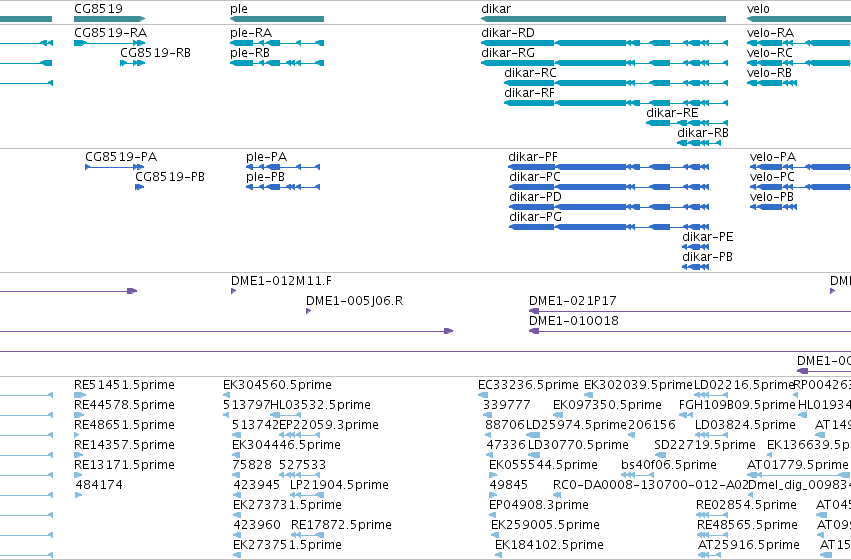This screenshot has width=851, height=560.
Task: Select clone DME1-021P17
Action: click(690, 311)
